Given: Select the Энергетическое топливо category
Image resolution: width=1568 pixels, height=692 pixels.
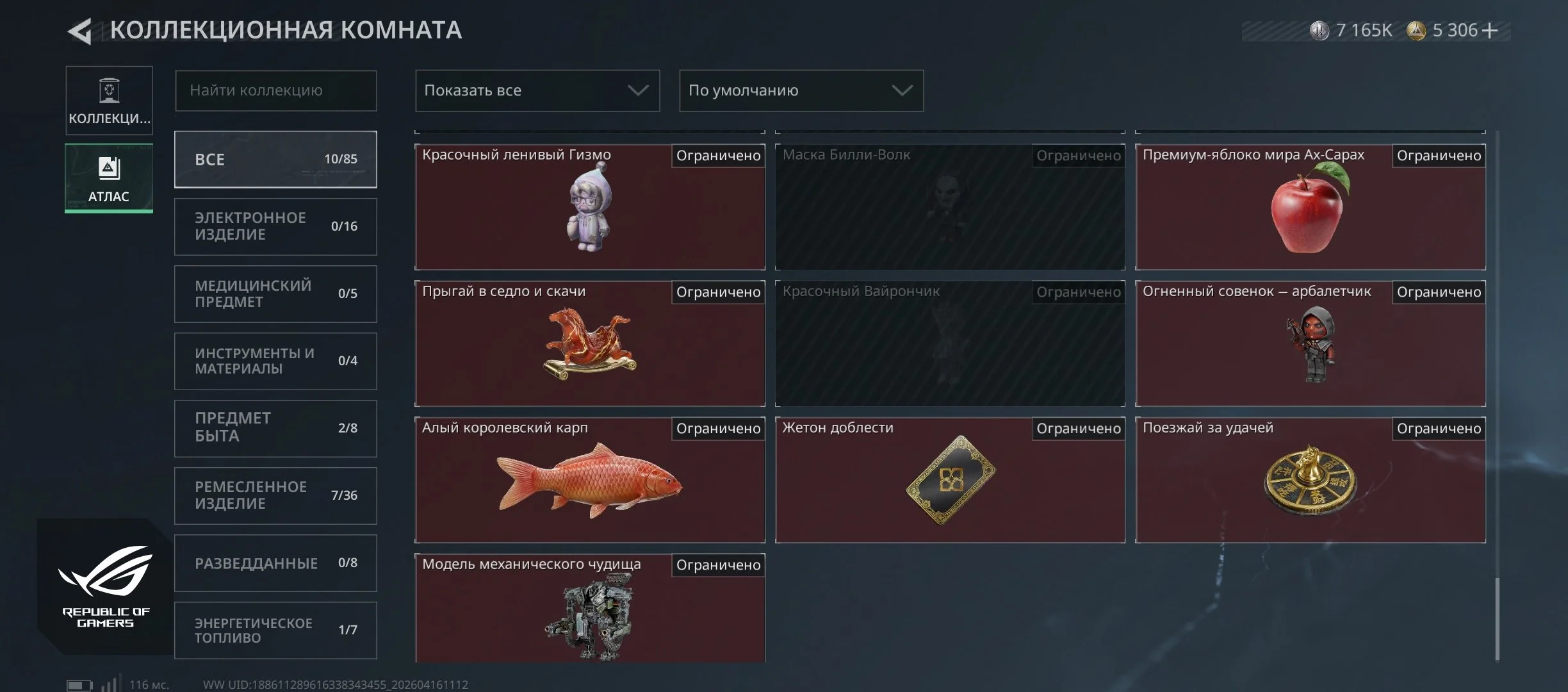Looking at the screenshot, I should point(275,630).
